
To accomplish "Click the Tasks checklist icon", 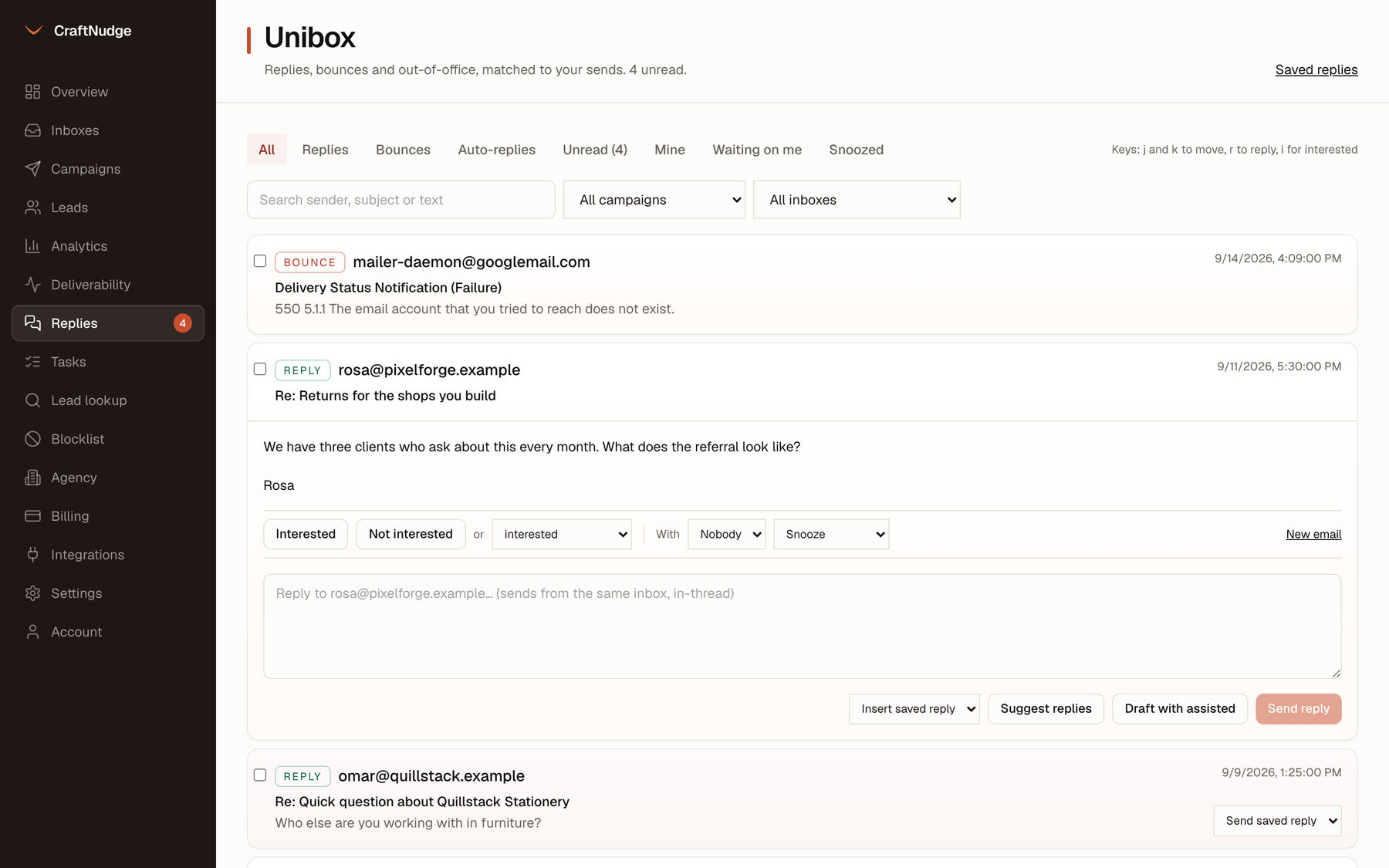I will [x=32, y=362].
